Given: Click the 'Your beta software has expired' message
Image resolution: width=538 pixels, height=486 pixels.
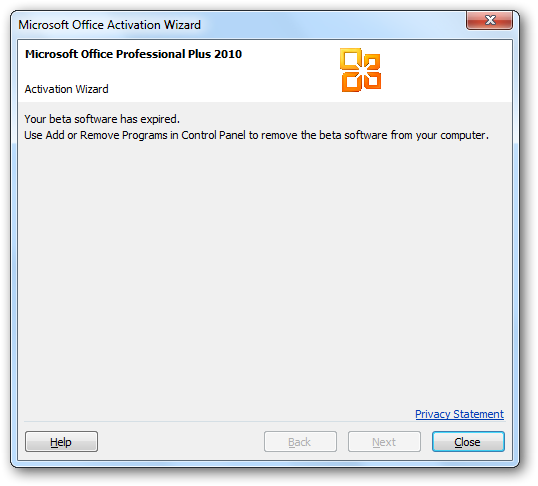Looking at the screenshot, I should tap(102, 119).
